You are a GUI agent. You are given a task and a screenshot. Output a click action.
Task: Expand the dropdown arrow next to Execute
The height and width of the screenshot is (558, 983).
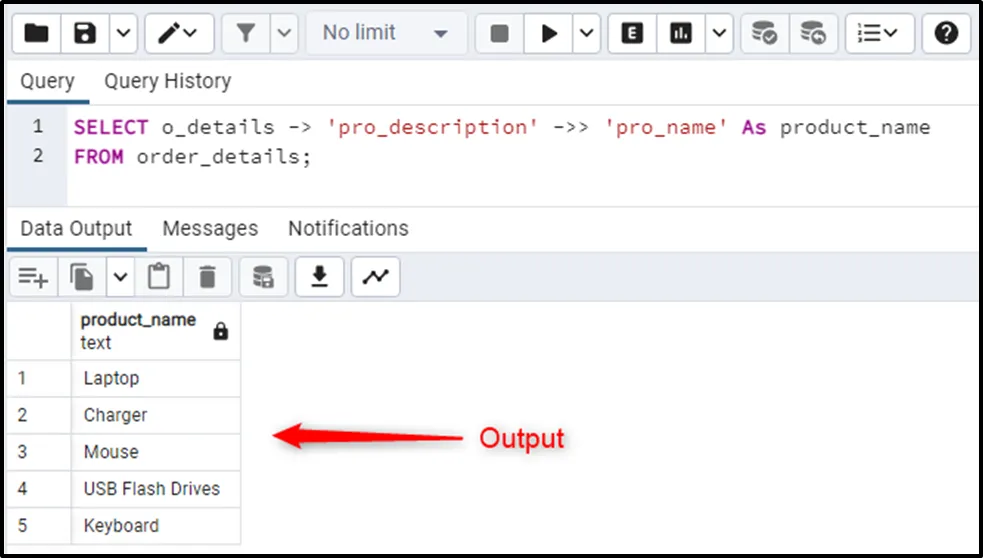click(x=585, y=33)
